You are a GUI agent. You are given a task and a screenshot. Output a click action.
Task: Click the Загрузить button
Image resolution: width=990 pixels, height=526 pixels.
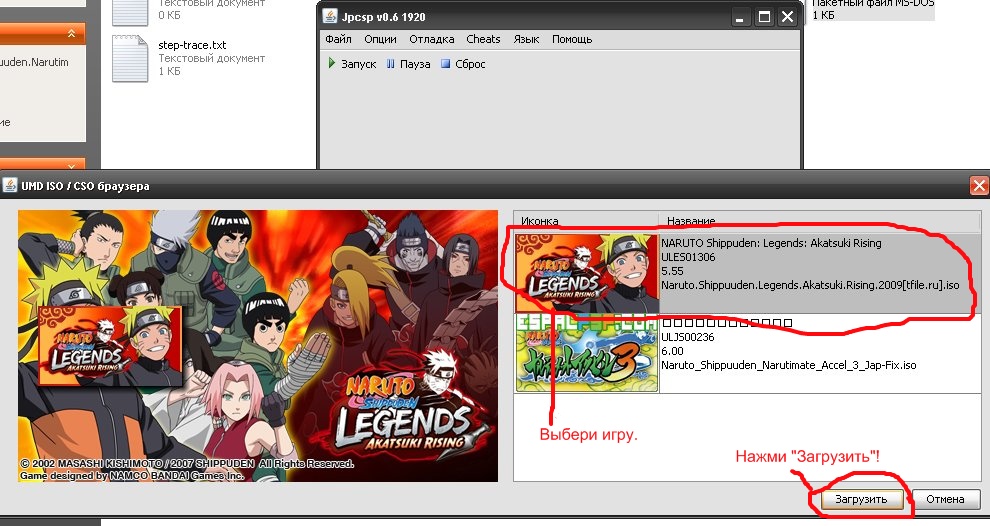tap(861, 499)
